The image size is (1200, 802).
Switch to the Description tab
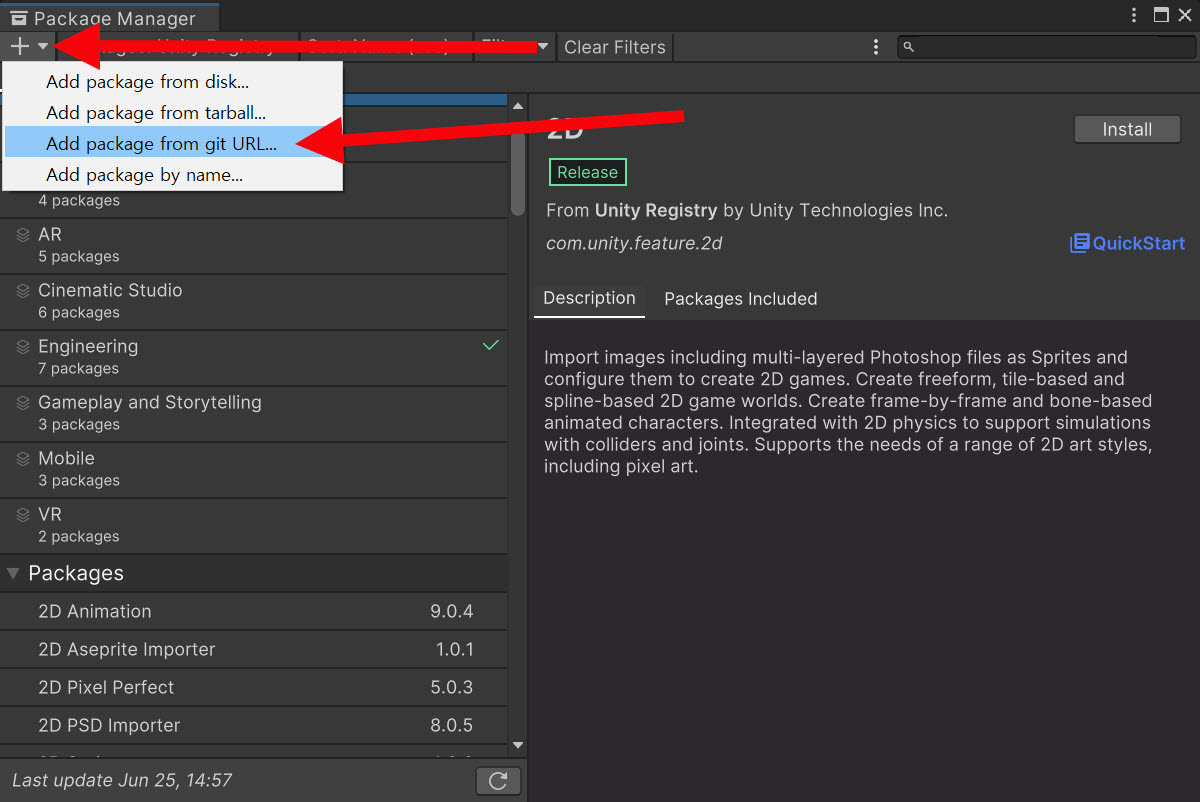tap(589, 298)
